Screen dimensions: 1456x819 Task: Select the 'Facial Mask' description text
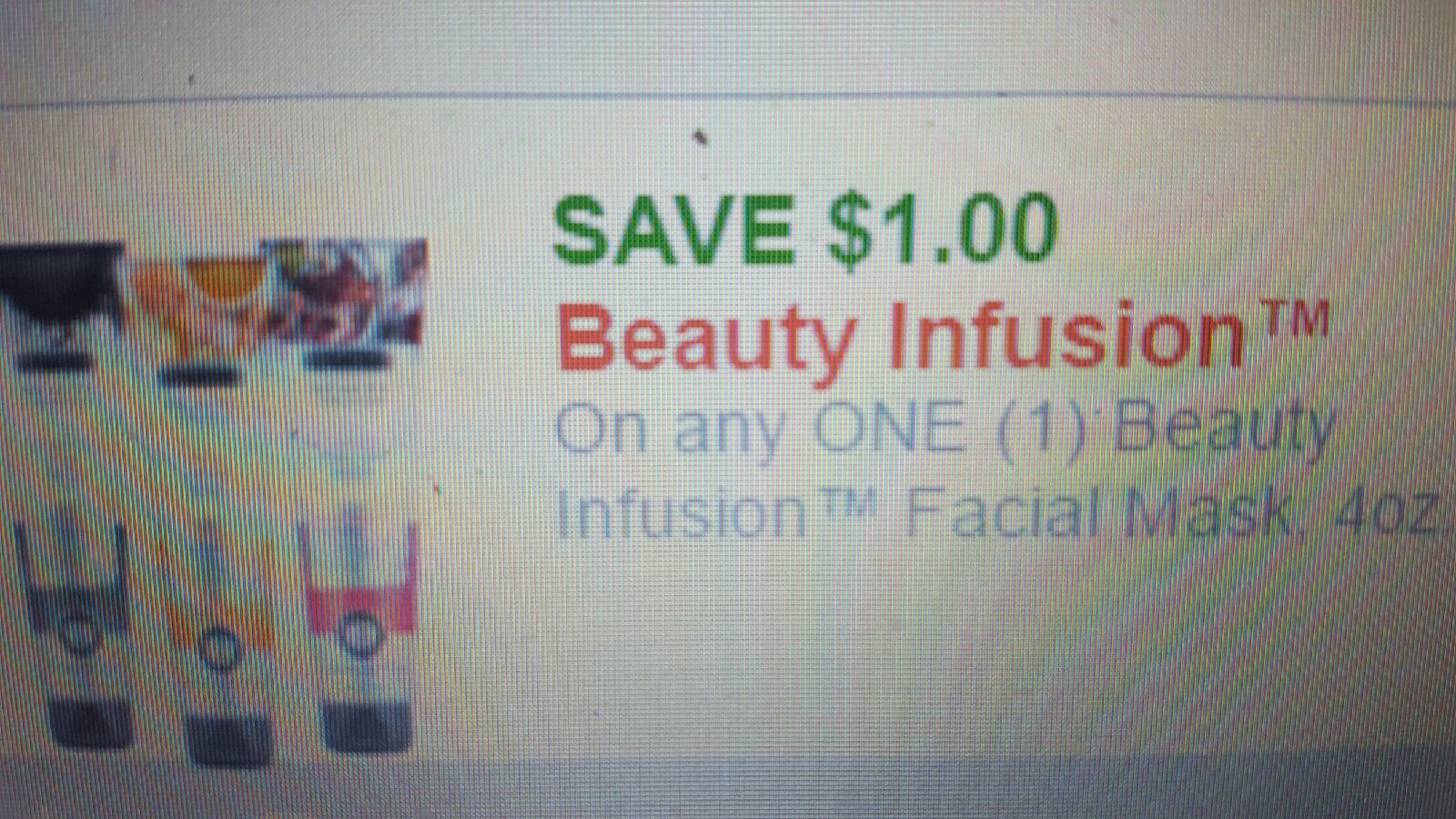pyautogui.click(x=1097, y=515)
